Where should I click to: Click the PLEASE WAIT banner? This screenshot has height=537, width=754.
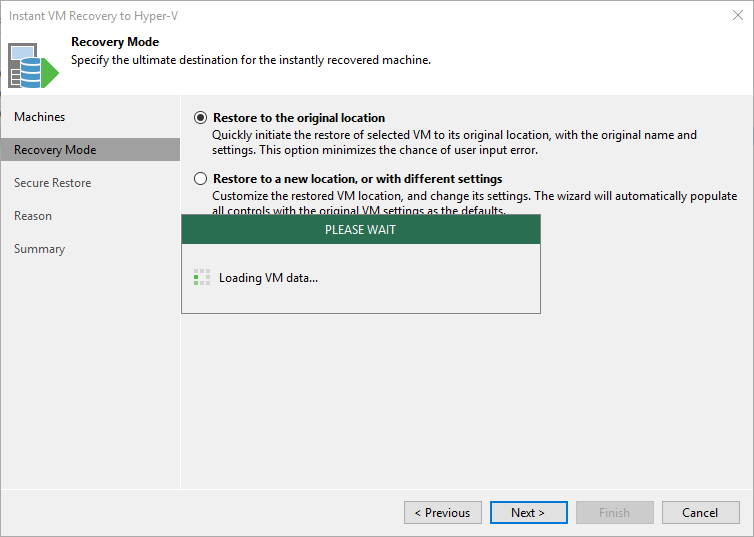pyautogui.click(x=361, y=230)
